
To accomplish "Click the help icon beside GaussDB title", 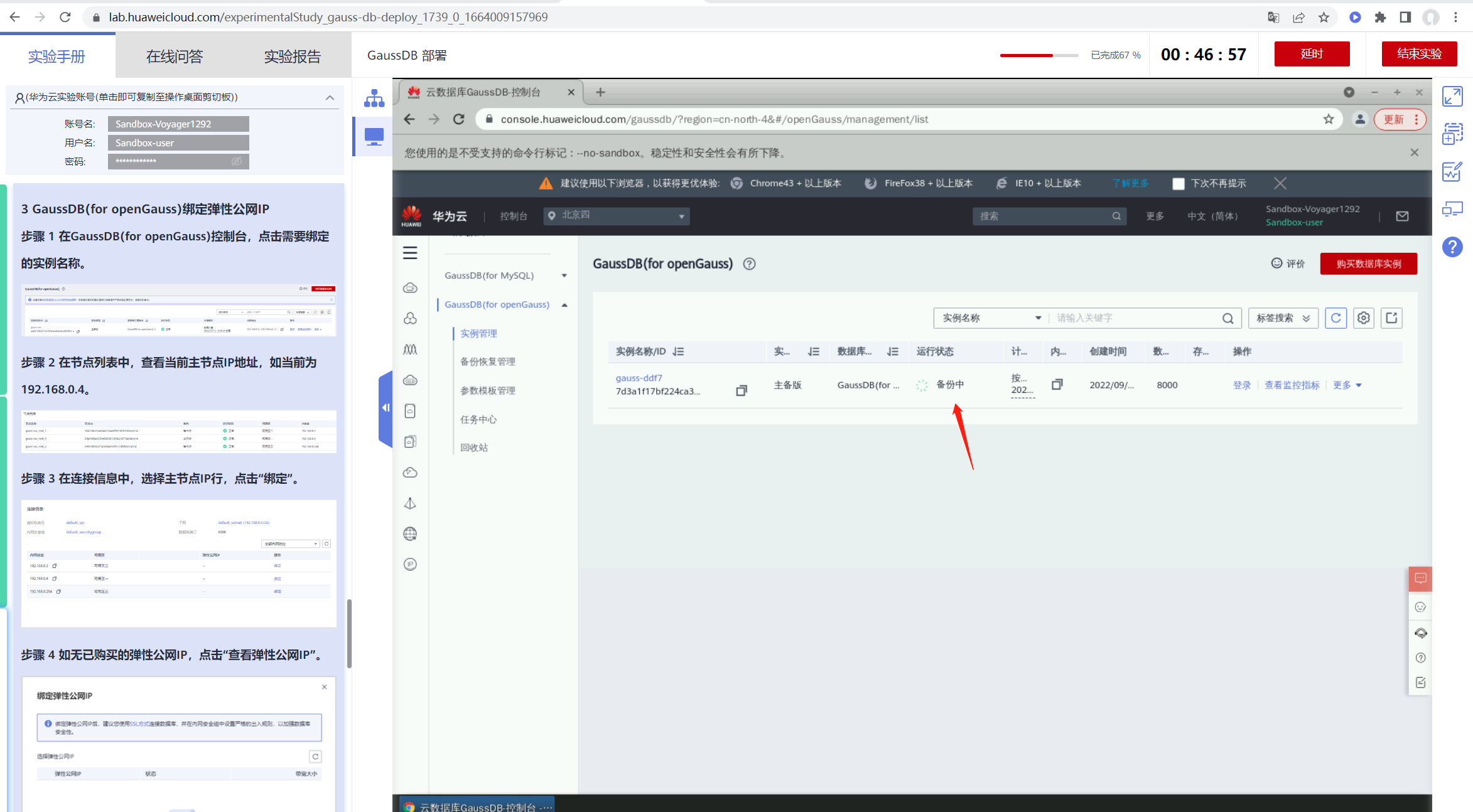I will pos(749,264).
